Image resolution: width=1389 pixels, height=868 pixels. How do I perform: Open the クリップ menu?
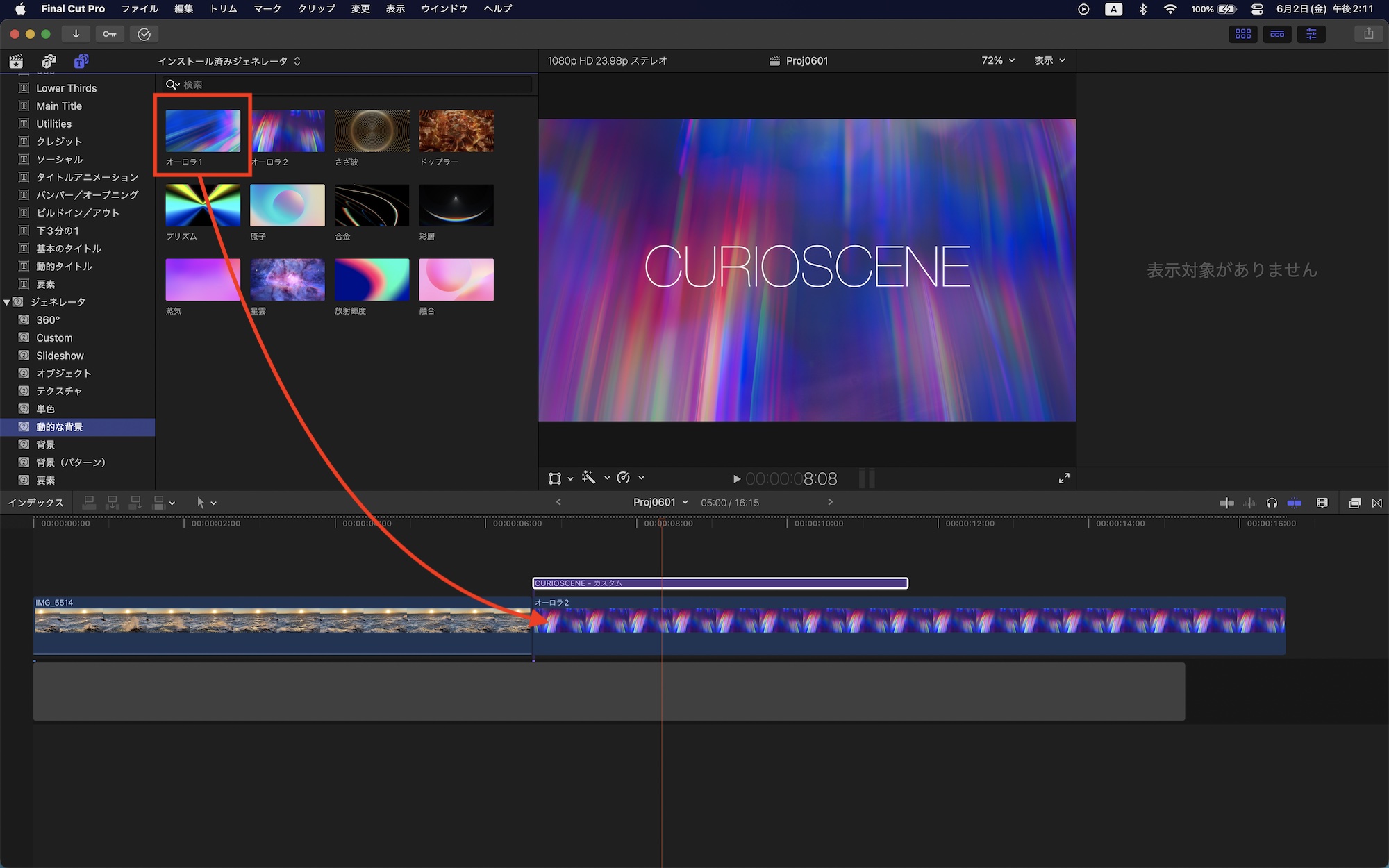(x=316, y=9)
